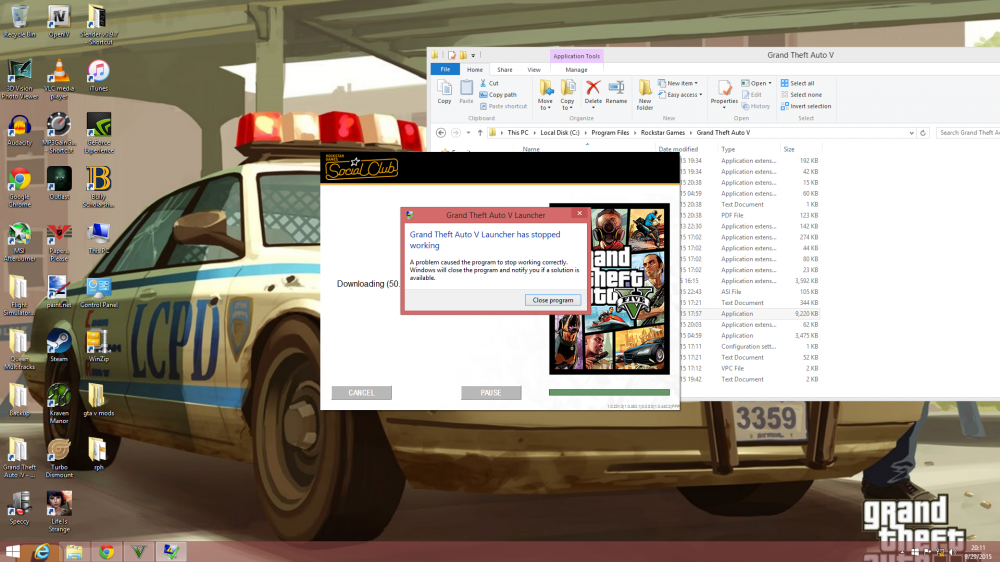Viewport: 1000px width, 562px height.
Task: Select the Papers, Please desktop icon
Action: point(59,242)
